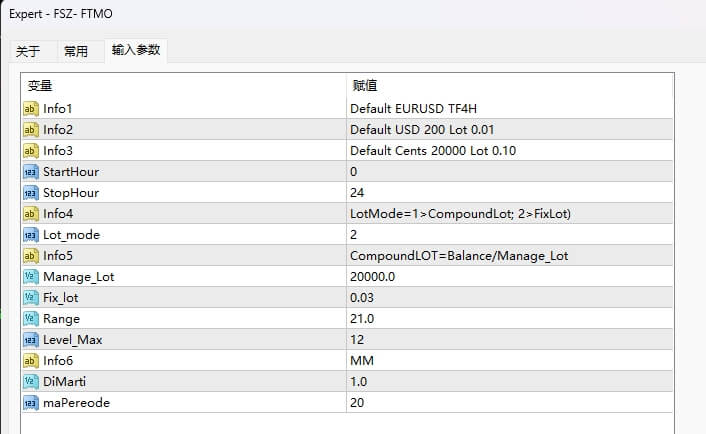Image resolution: width=706 pixels, height=434 pixels.
Task: Click the double-type icon beside Range
Action: (x=30, y=318)
